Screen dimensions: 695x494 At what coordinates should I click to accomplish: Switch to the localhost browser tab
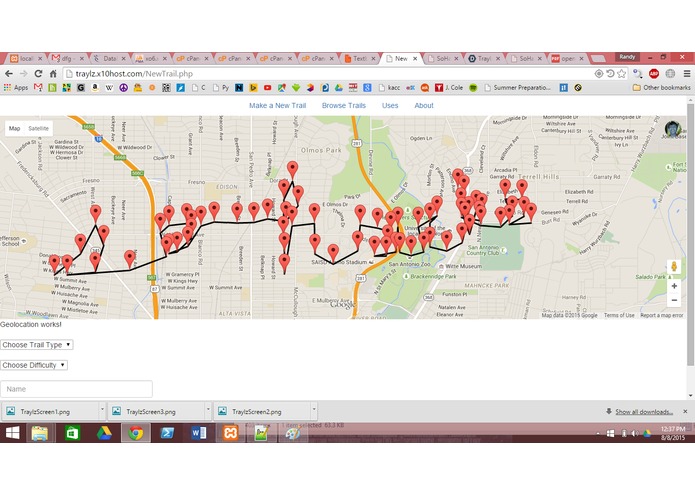[26, 58]
